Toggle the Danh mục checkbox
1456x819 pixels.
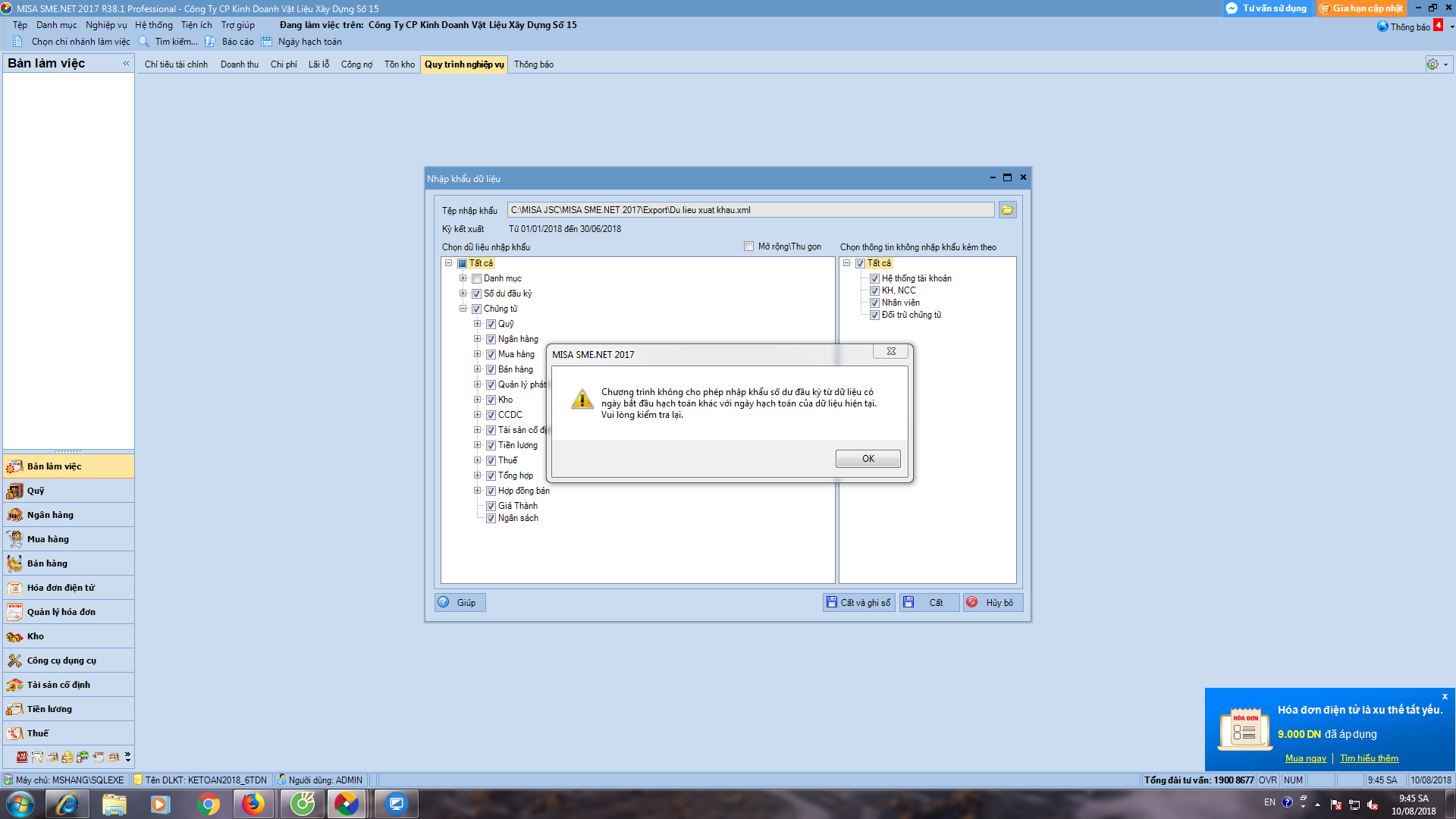[x=476, y=278]
